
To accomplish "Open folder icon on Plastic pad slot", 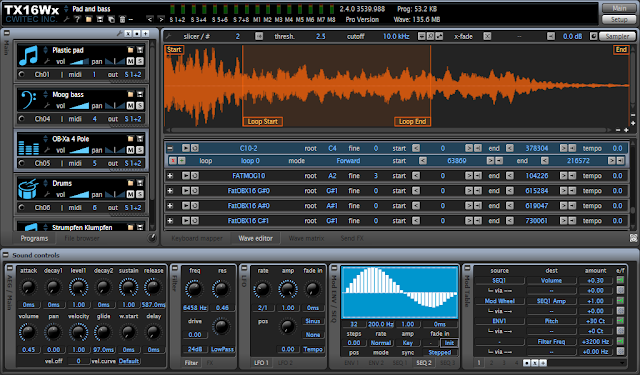I will 130,50.
